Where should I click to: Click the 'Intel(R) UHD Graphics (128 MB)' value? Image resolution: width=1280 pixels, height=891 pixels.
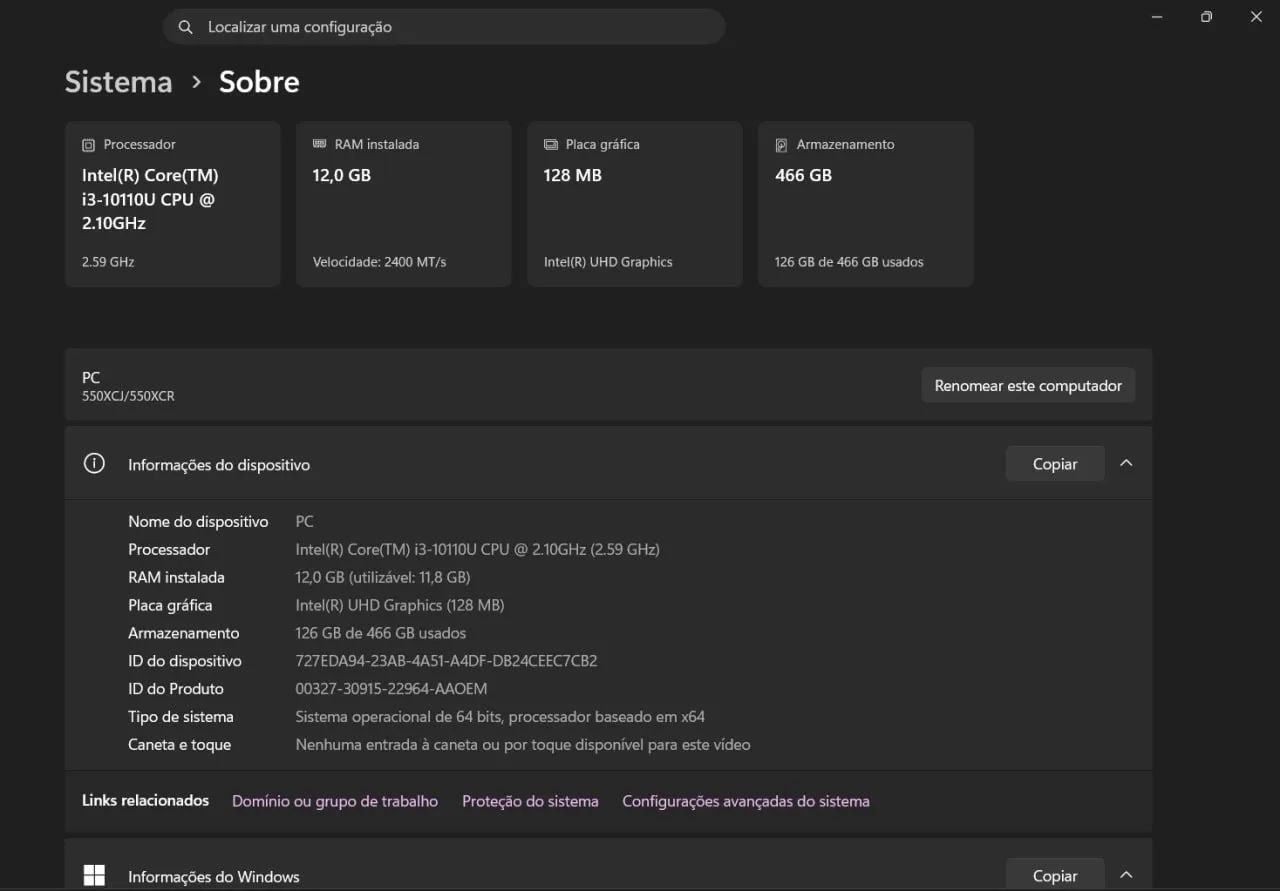[x=400, y=605]
